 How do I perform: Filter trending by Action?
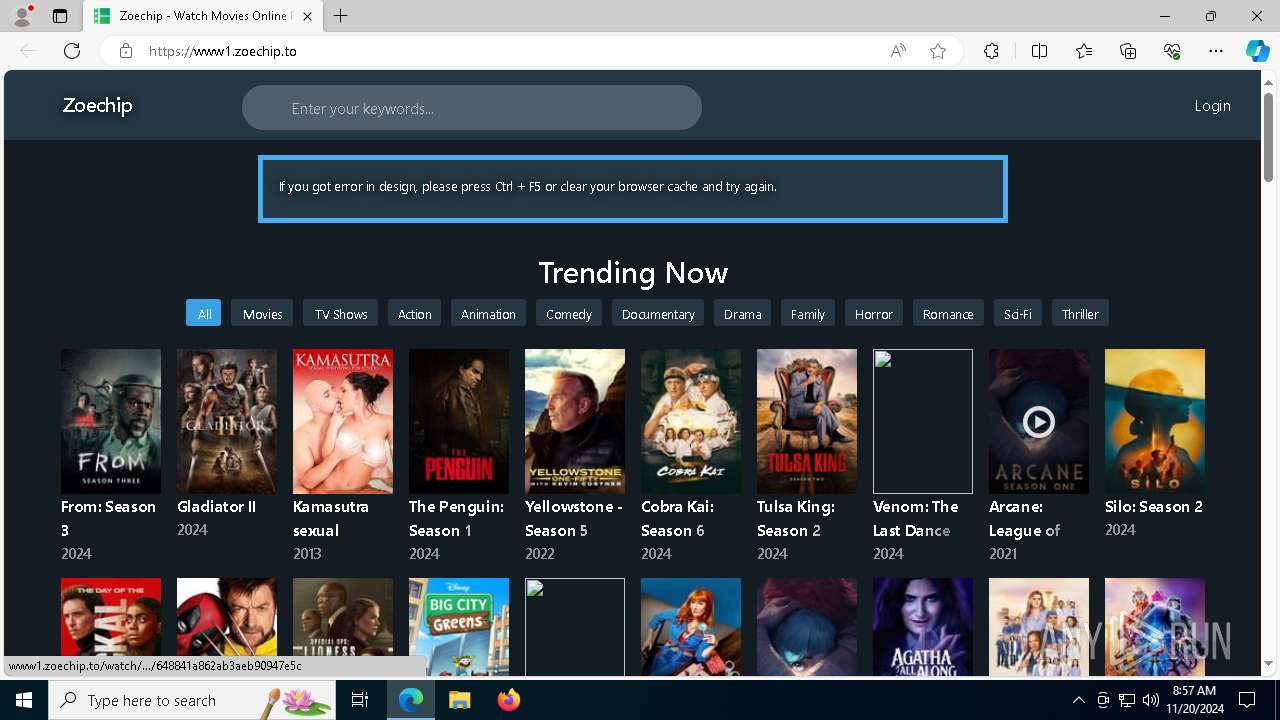tap(415, 313)
